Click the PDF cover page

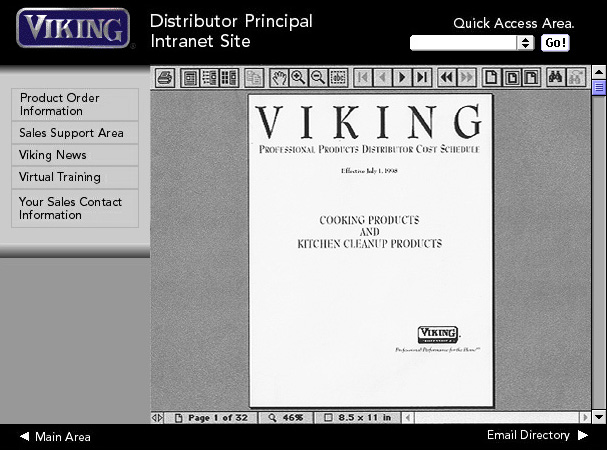point(370,251)
